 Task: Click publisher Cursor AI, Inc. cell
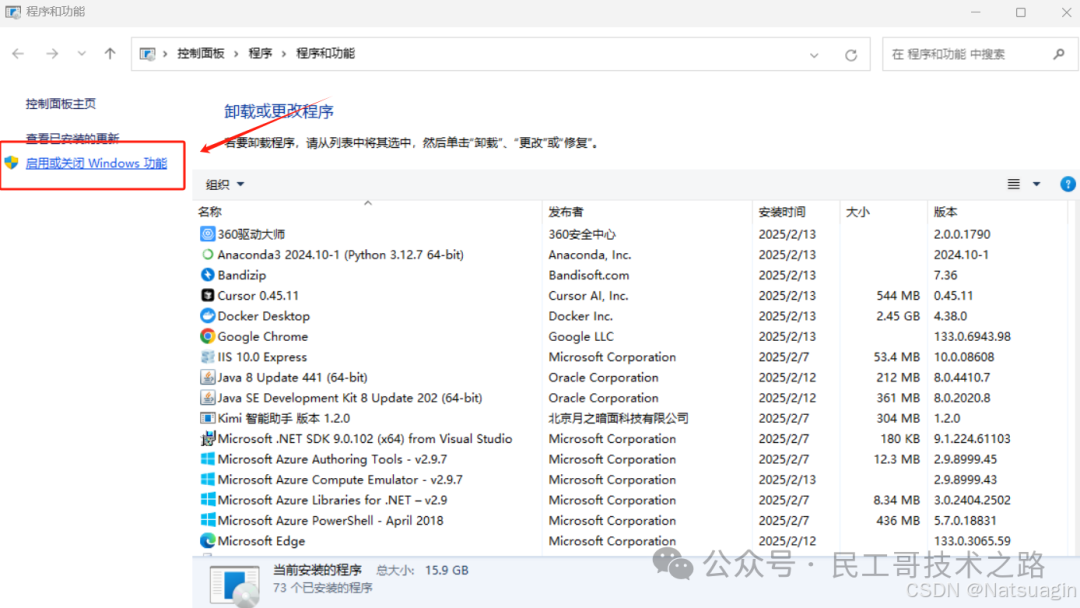[x=588, y=295]
